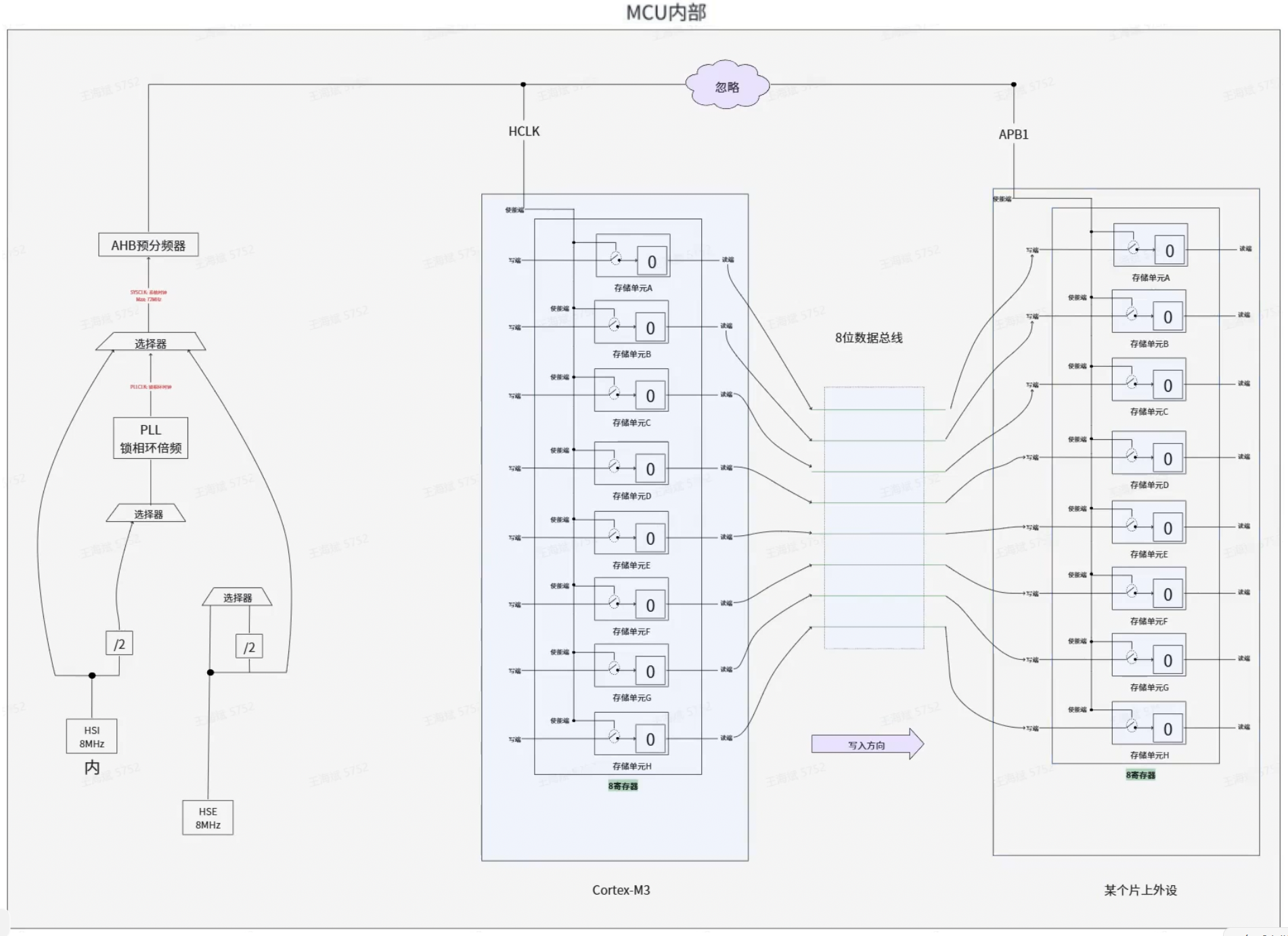Click the '写端' label of peripheral 存储单元H
Viewport: 1288px width, 936px height.
point(1032,728)
